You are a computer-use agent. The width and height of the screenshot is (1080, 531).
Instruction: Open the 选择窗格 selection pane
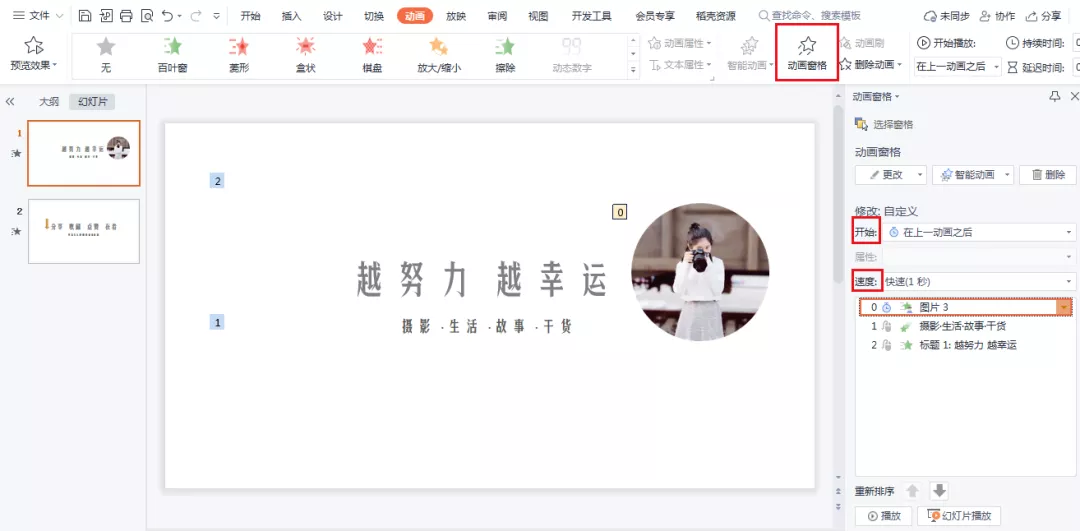884,125
